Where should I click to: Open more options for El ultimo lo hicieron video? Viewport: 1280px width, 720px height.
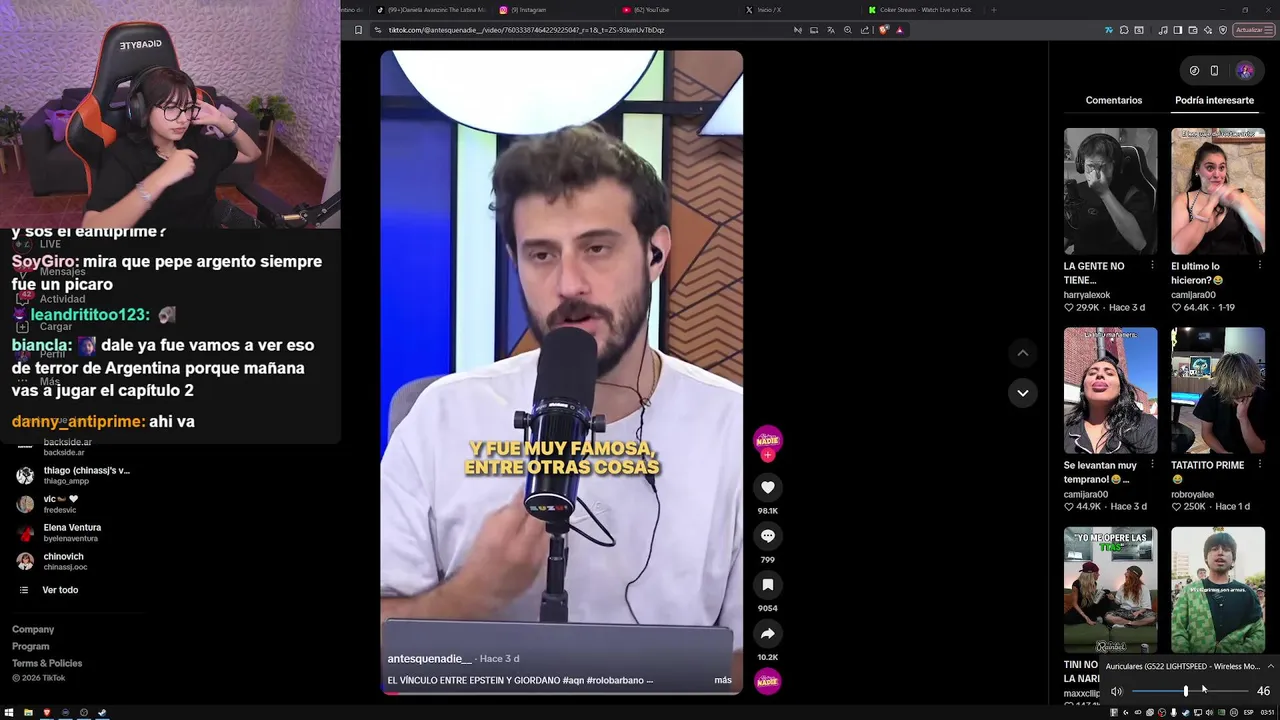tap(1259, 266)
